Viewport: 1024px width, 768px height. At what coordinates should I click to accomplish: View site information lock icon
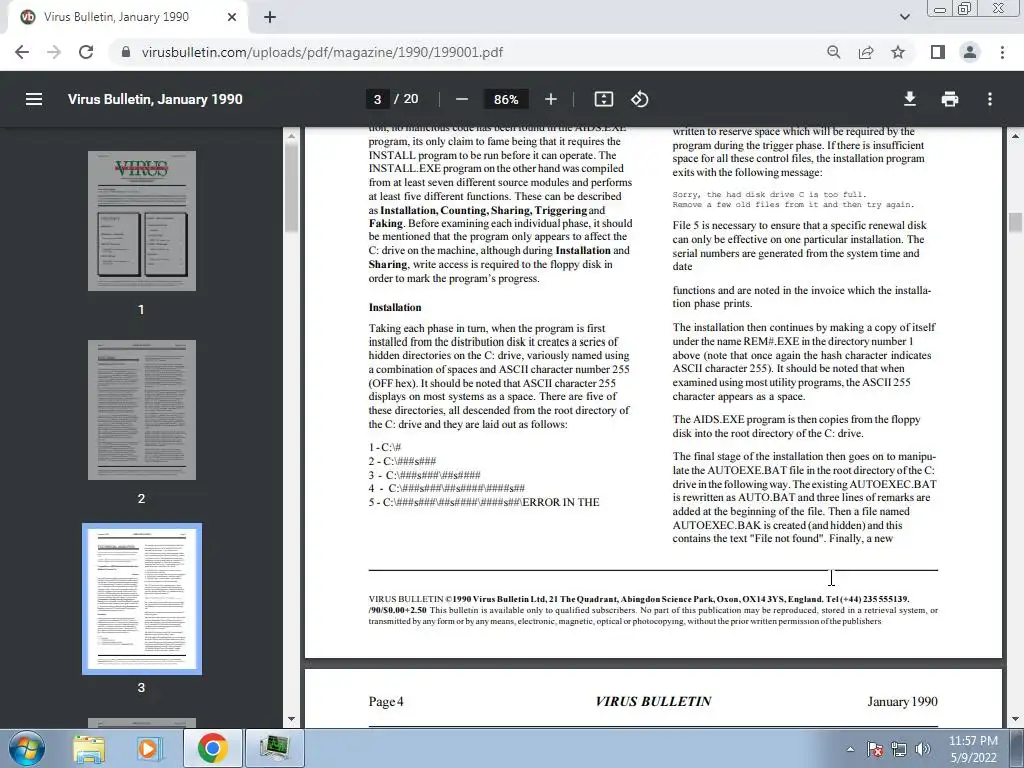(126, 52)
